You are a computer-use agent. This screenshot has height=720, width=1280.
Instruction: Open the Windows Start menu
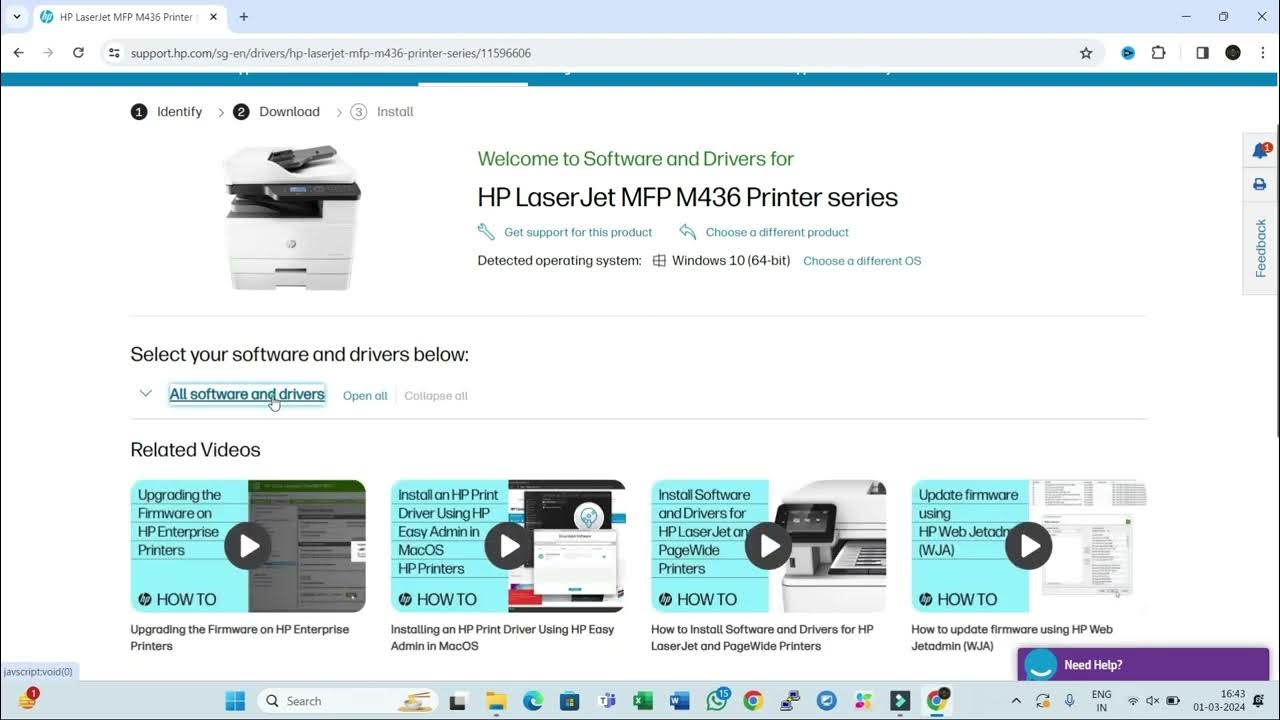235,701
